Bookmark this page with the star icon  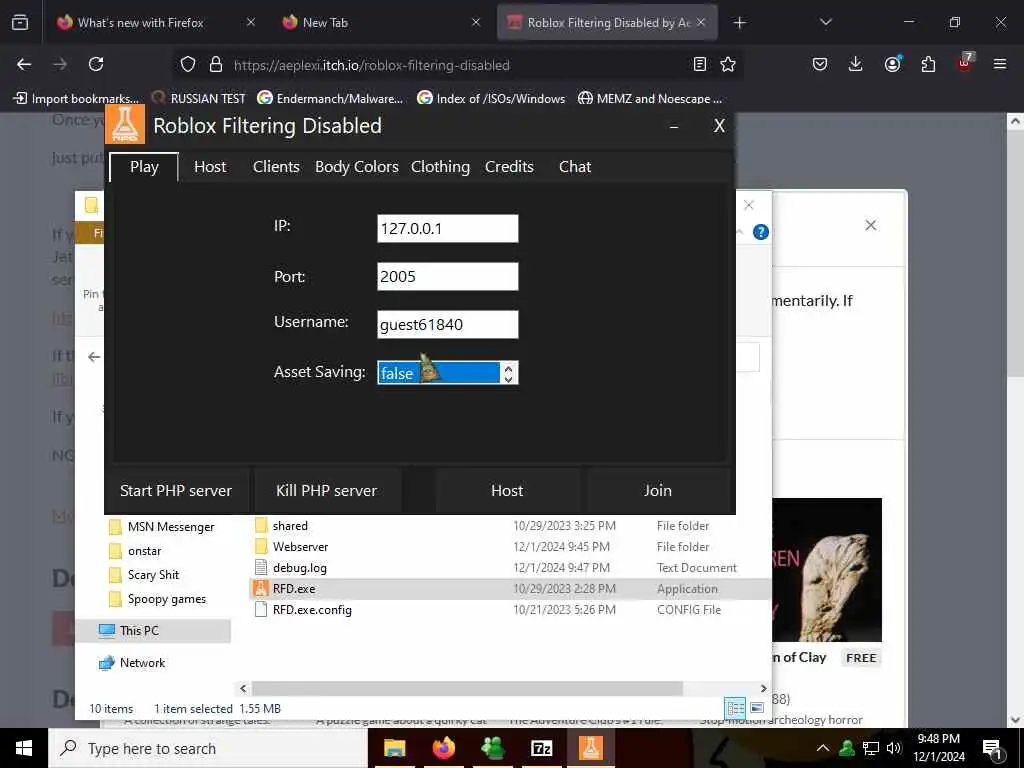point(728,64)
